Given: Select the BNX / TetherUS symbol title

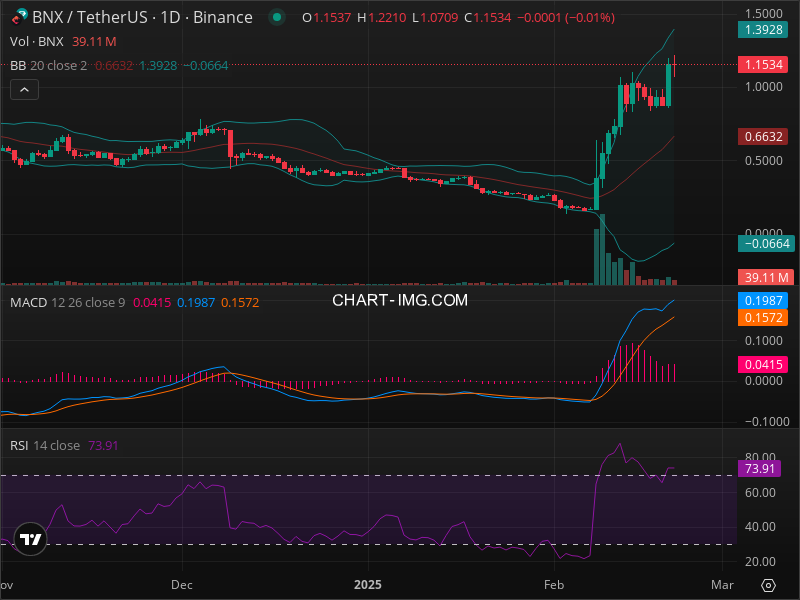Looking at the screenshot, I should pyautogui.click(x=90, y=17).
